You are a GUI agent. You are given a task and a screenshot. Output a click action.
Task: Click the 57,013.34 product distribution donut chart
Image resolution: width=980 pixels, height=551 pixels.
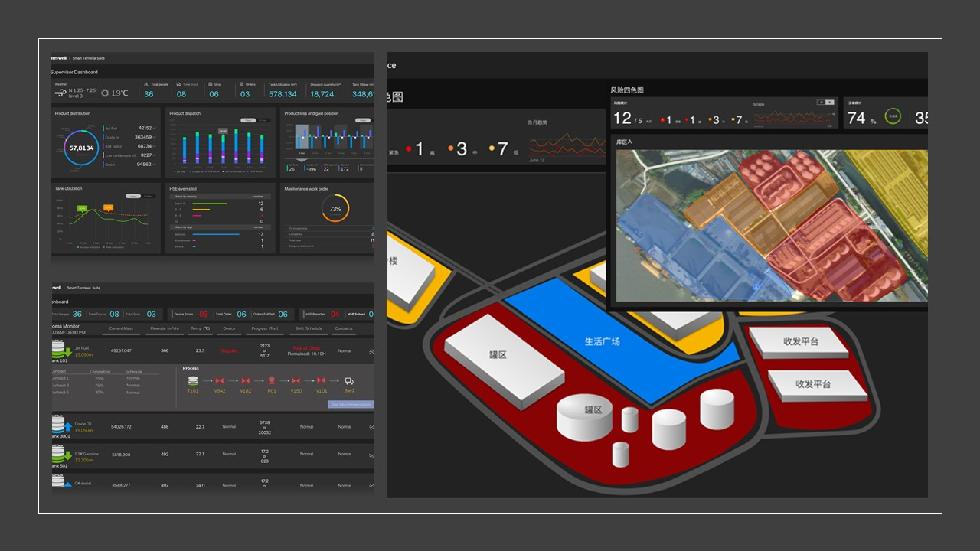pos(81,148)
